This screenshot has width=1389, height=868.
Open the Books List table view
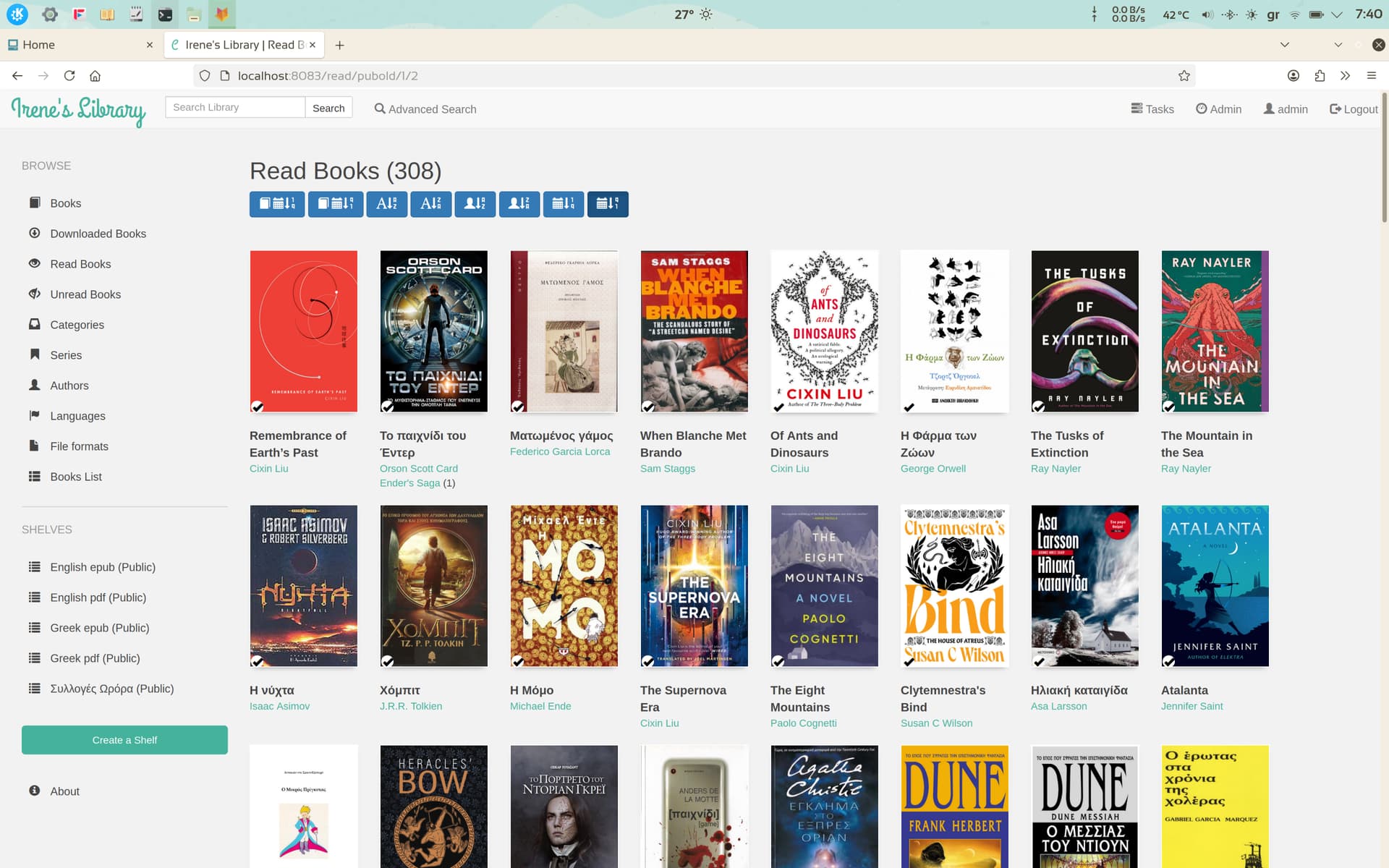click(x=76, y=477)
